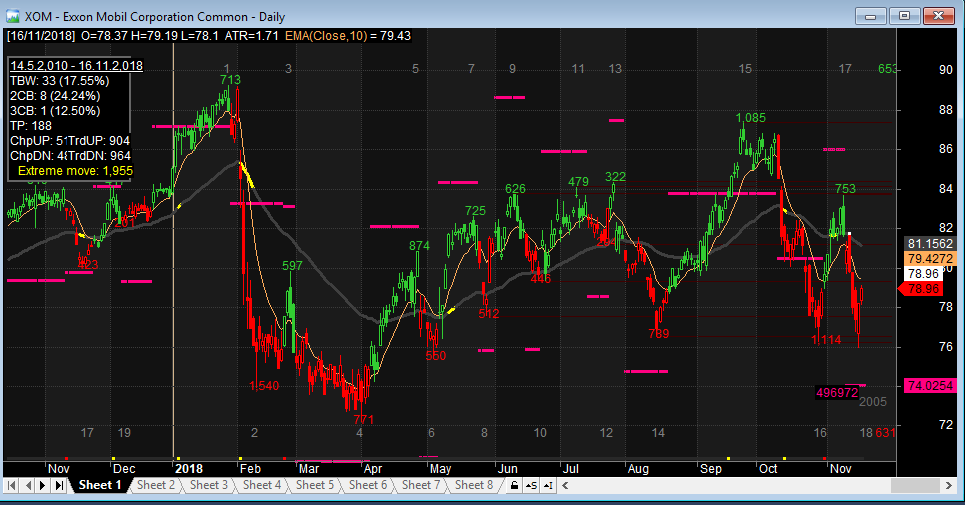The height and width of the screenshot is (505, 965).
Task: Click the interval link 'I' icon
Action: click(548, 485)
